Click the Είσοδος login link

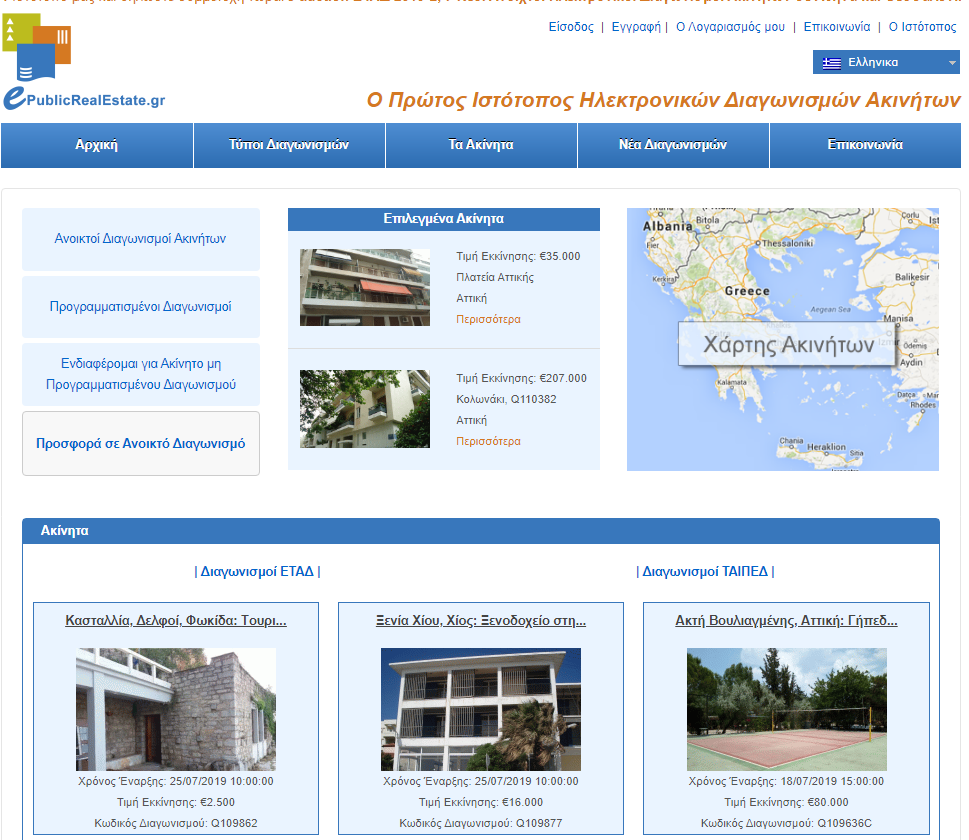[x=571, y=27]
